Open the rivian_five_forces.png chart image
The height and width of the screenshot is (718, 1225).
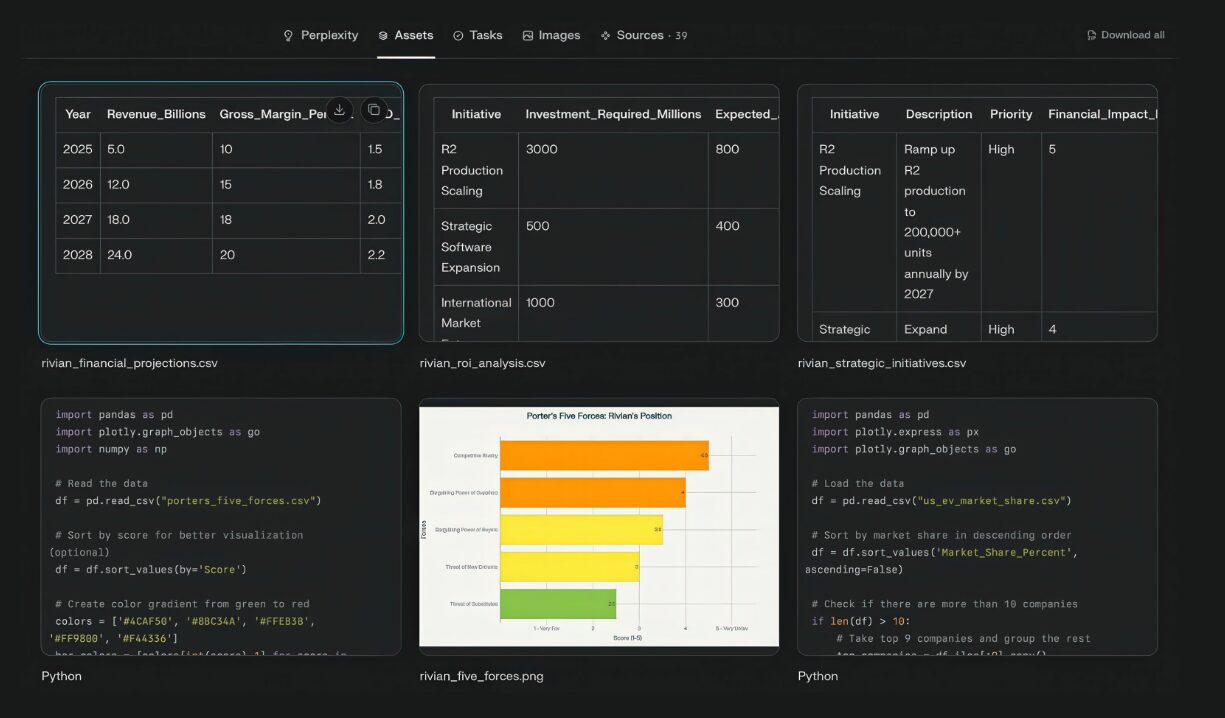pyautogui.click(x=599, y=527)
